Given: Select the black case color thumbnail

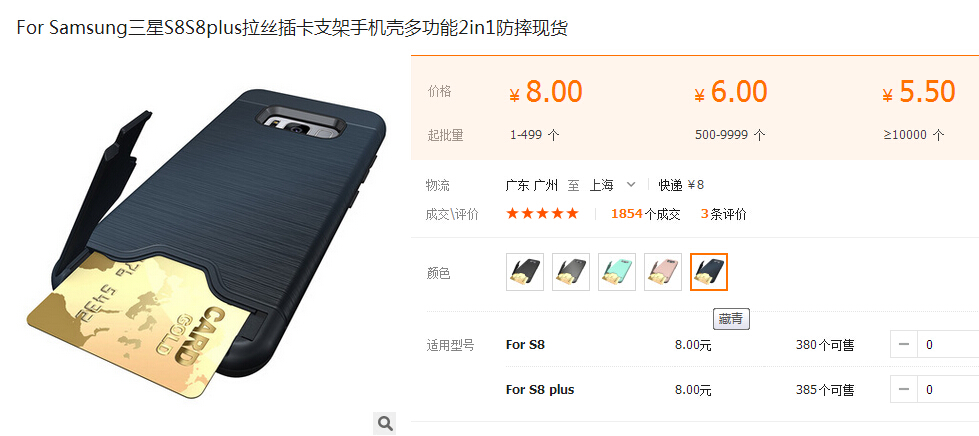Looking at the screenshot, I should [524, 272].
